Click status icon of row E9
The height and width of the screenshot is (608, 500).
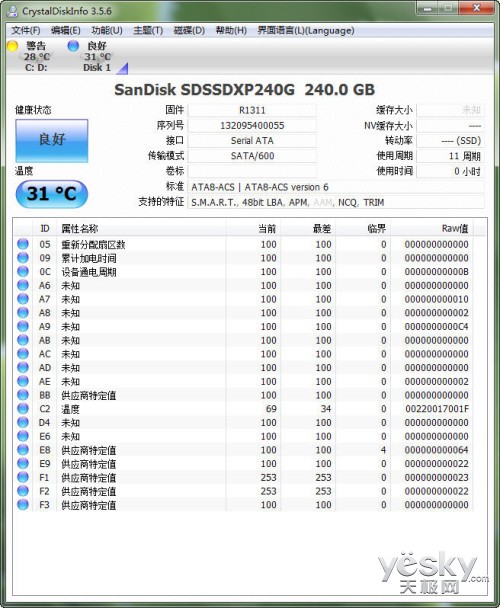coord(23,463)
